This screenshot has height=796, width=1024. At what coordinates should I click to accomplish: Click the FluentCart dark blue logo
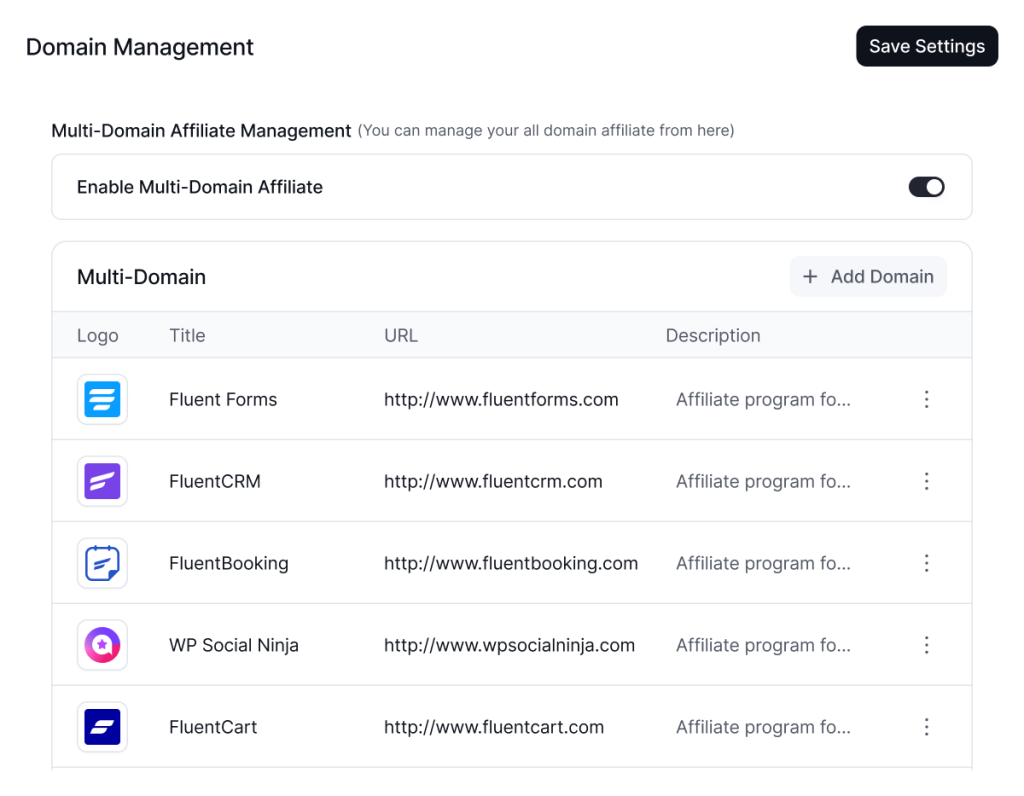coord(102,727)
